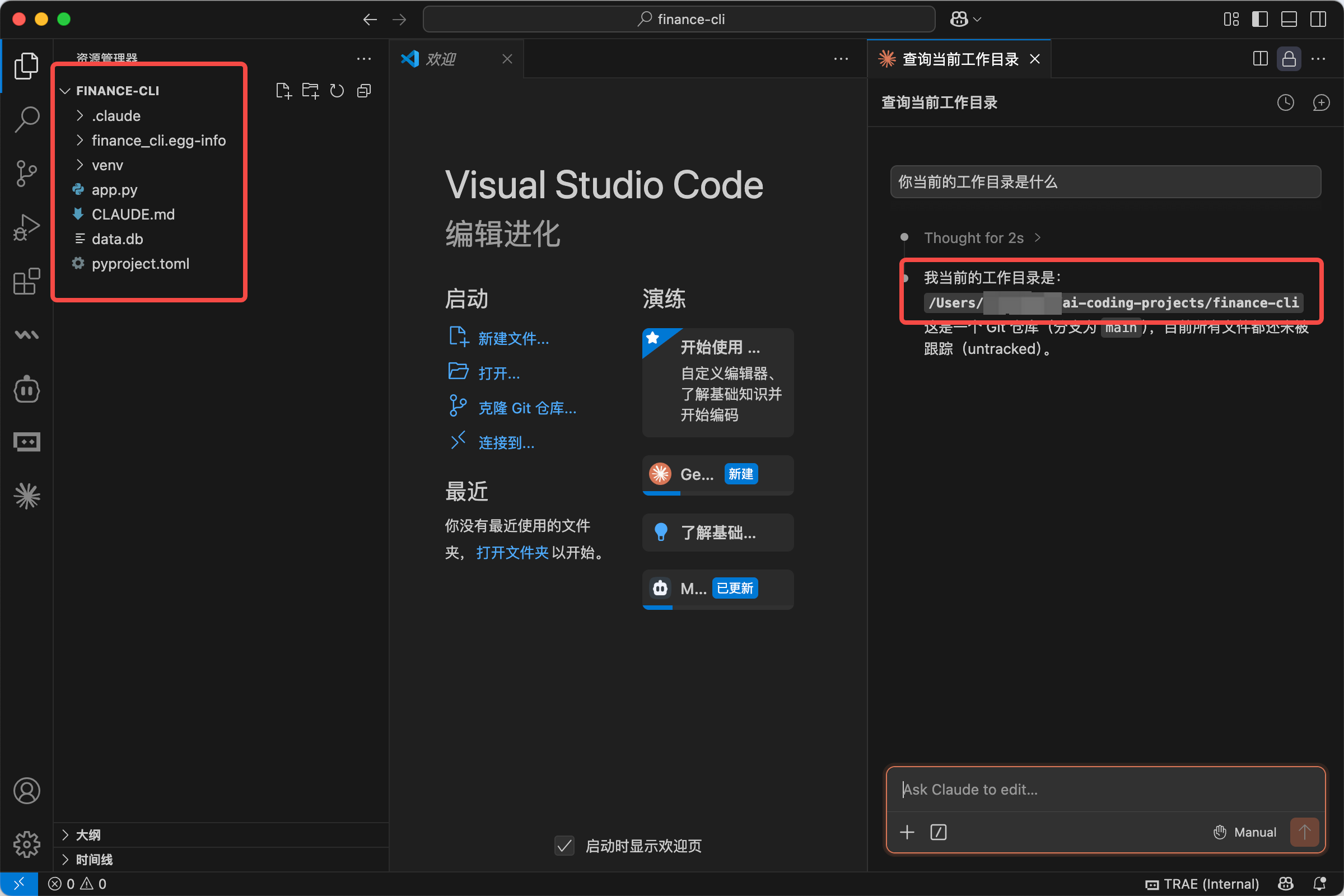Open chat history clock icon
Image resolution: width=1344 pixels, height=896 pixels.
[1286, 103]
